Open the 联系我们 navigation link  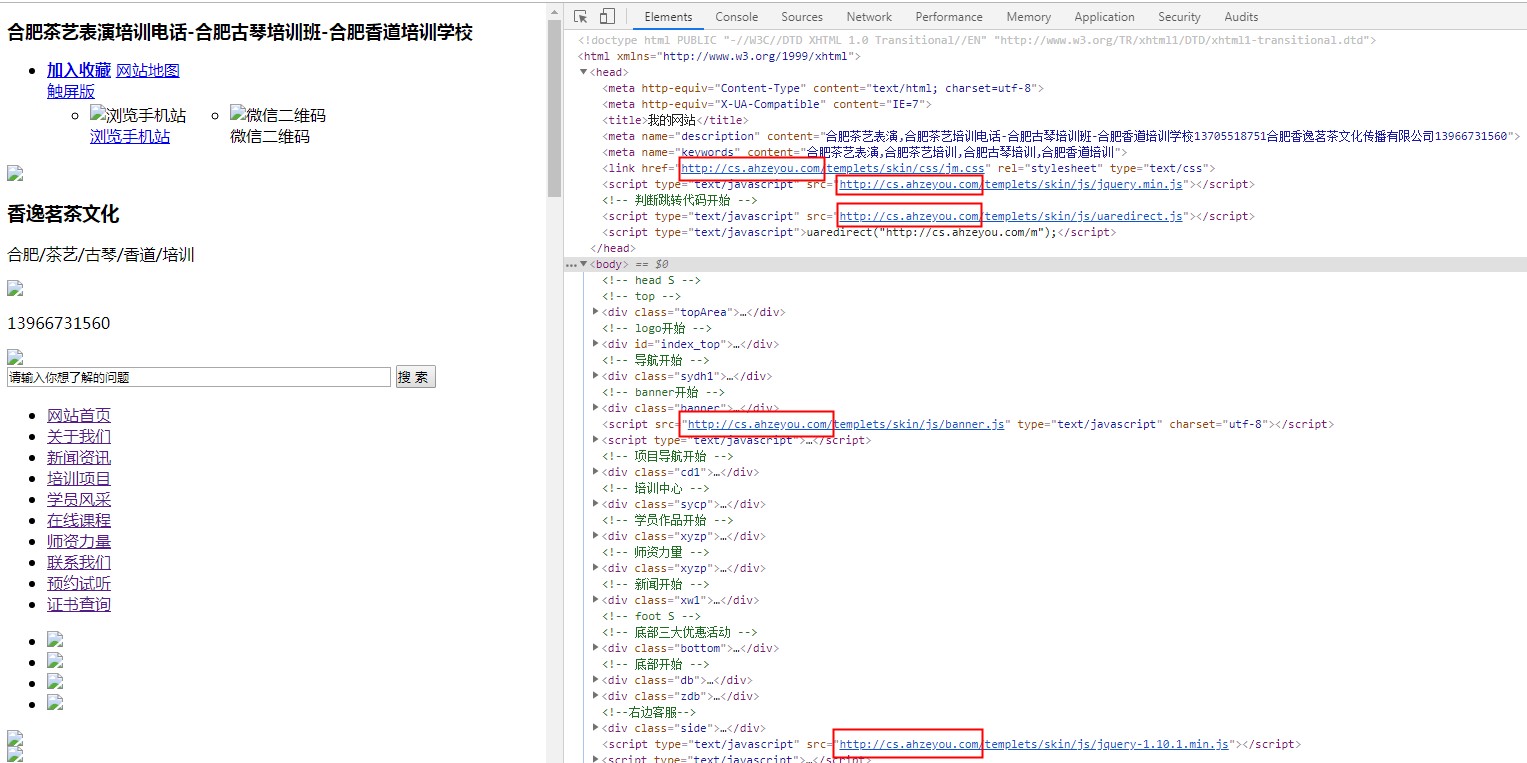click(79, 562)
